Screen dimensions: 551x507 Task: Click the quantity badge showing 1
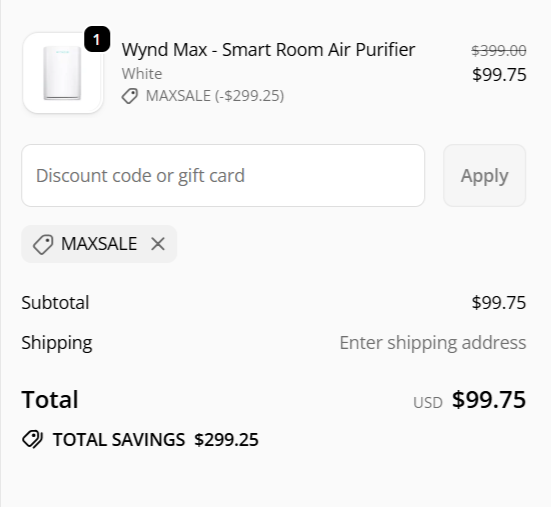pos(97,39)
